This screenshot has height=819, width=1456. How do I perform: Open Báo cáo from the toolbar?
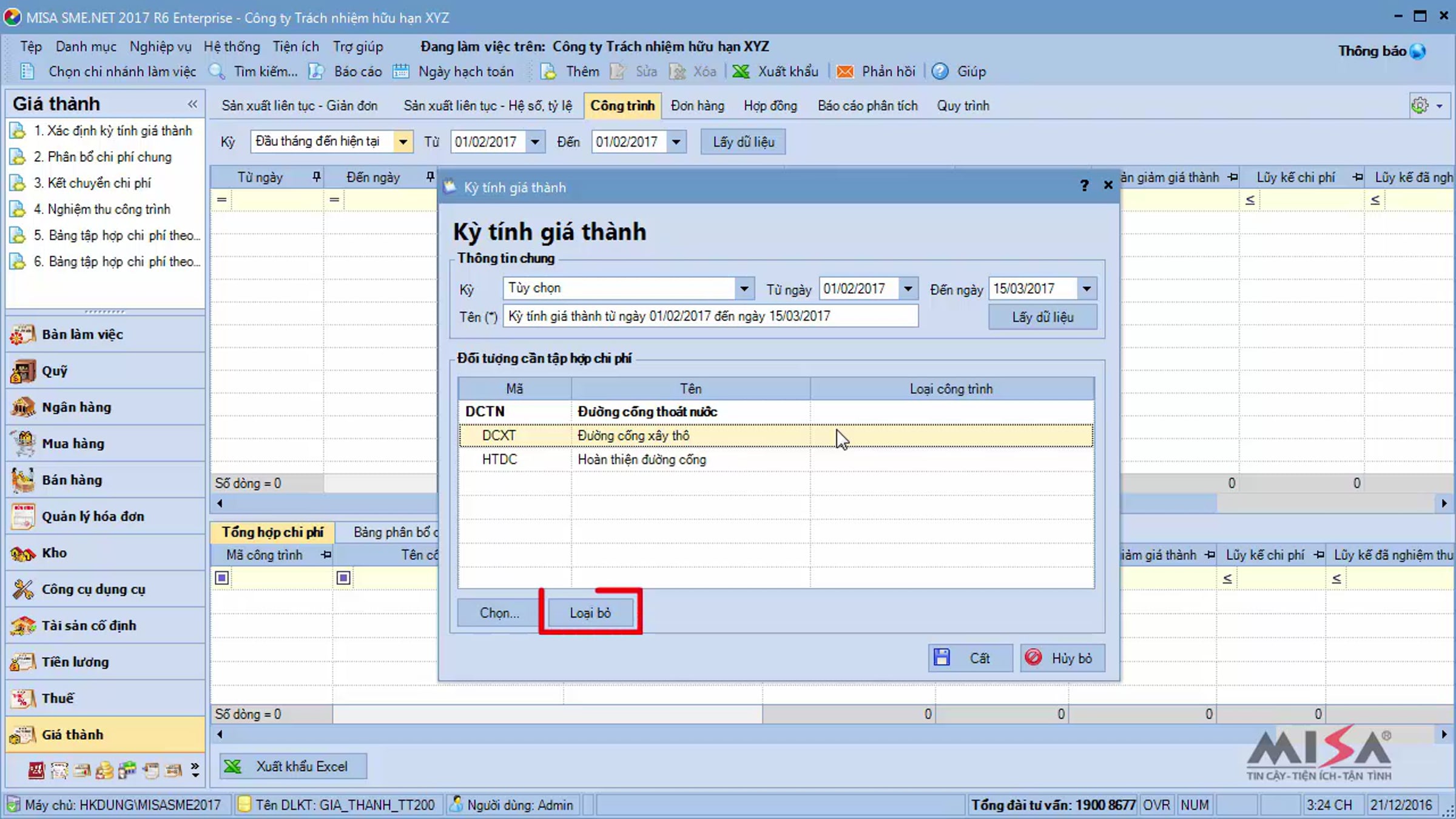tap(345, 72)
